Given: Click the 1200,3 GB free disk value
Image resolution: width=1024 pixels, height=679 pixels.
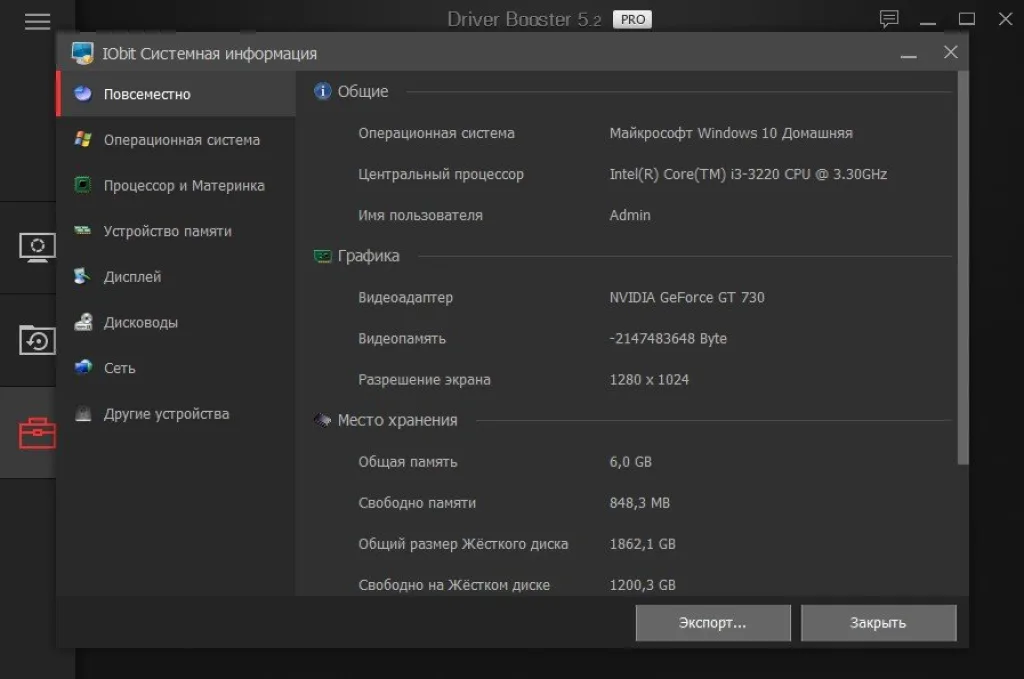Looking at the screenshot, I should [x=642, y=586].
